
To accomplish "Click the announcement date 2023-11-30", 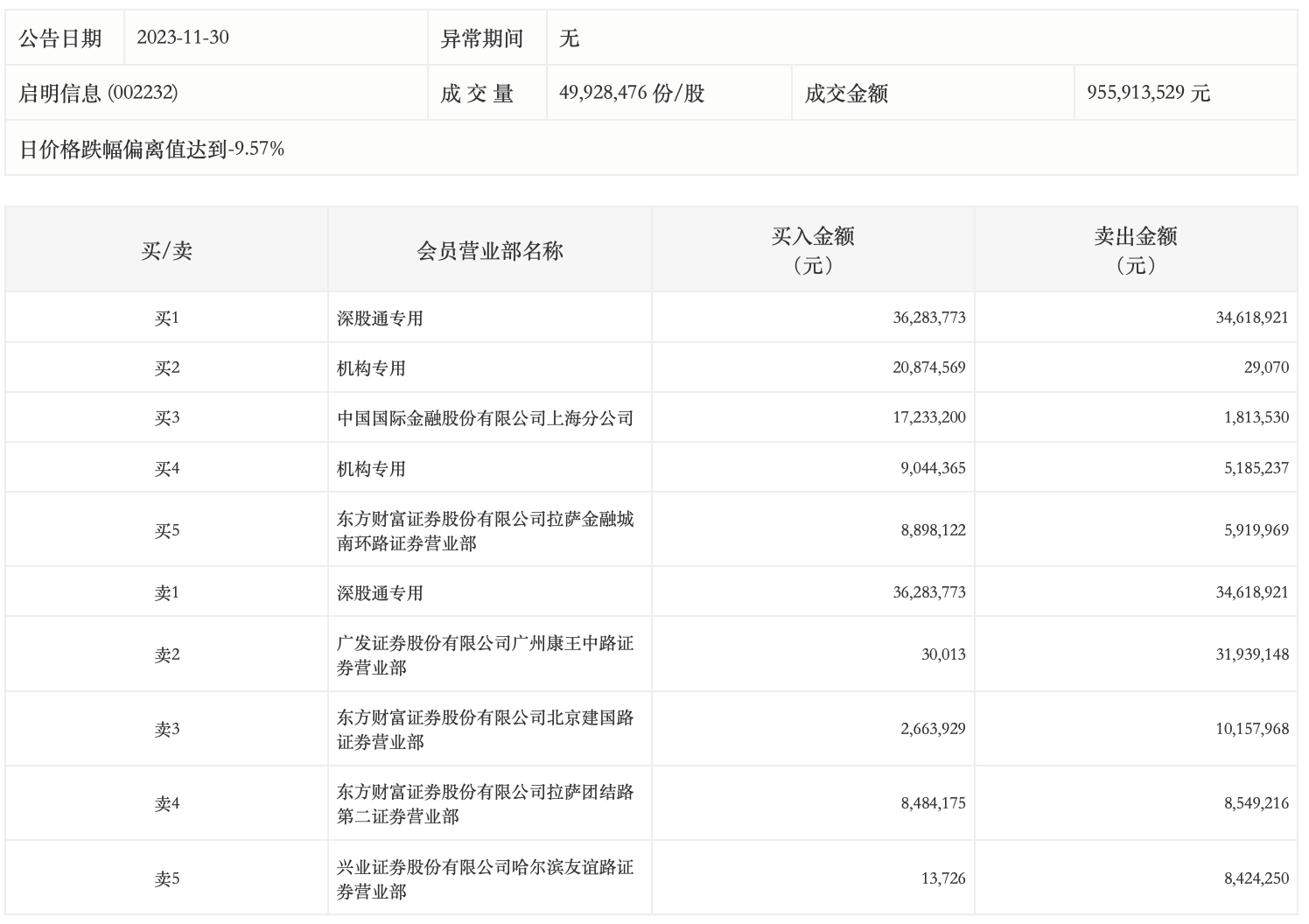I will (183, 38).
